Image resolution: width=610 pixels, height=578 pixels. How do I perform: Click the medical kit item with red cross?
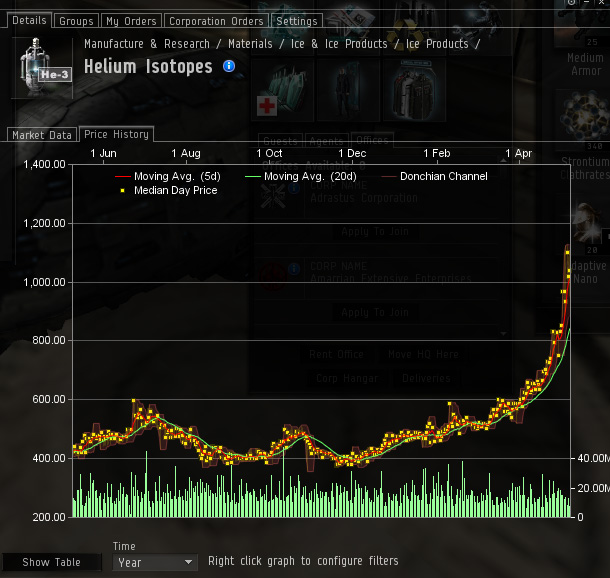[x=283, y=90]
